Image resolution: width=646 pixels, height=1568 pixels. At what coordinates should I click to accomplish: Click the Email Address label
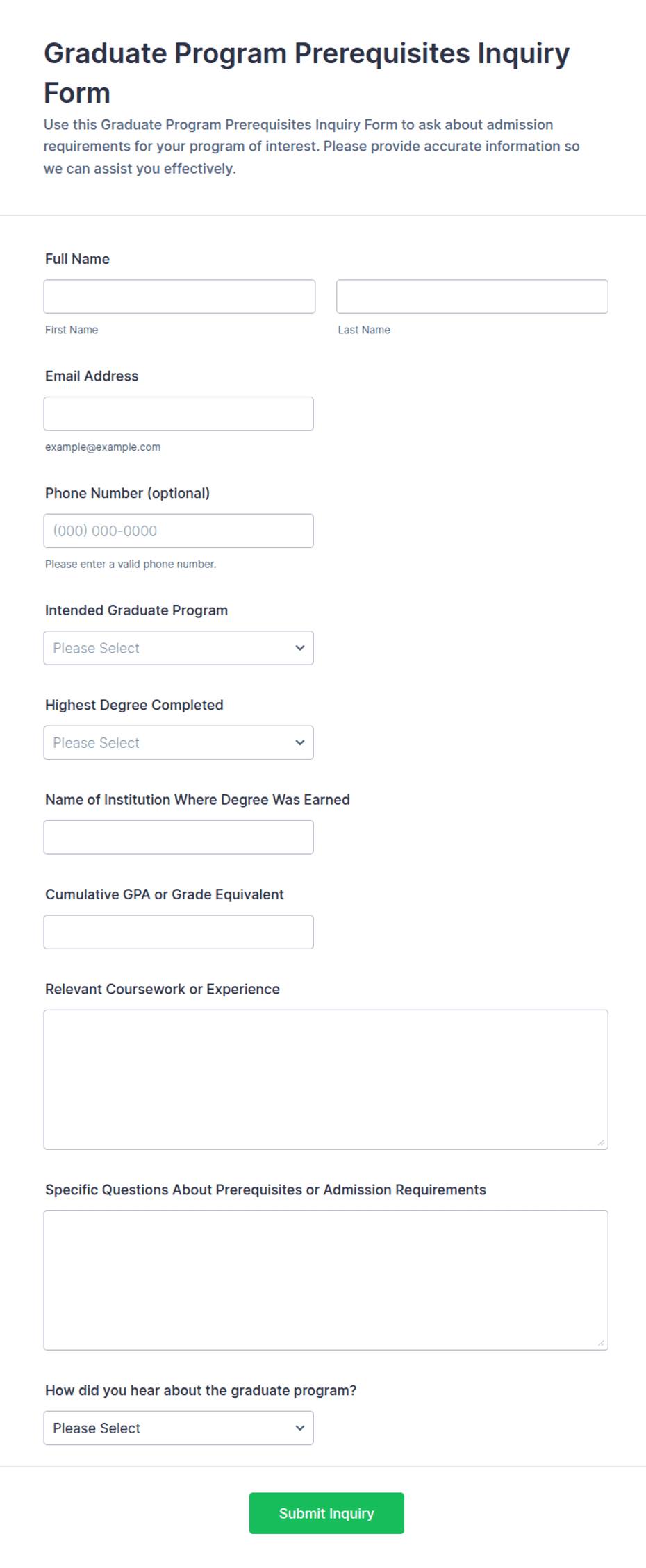click(x=92, y=376)
